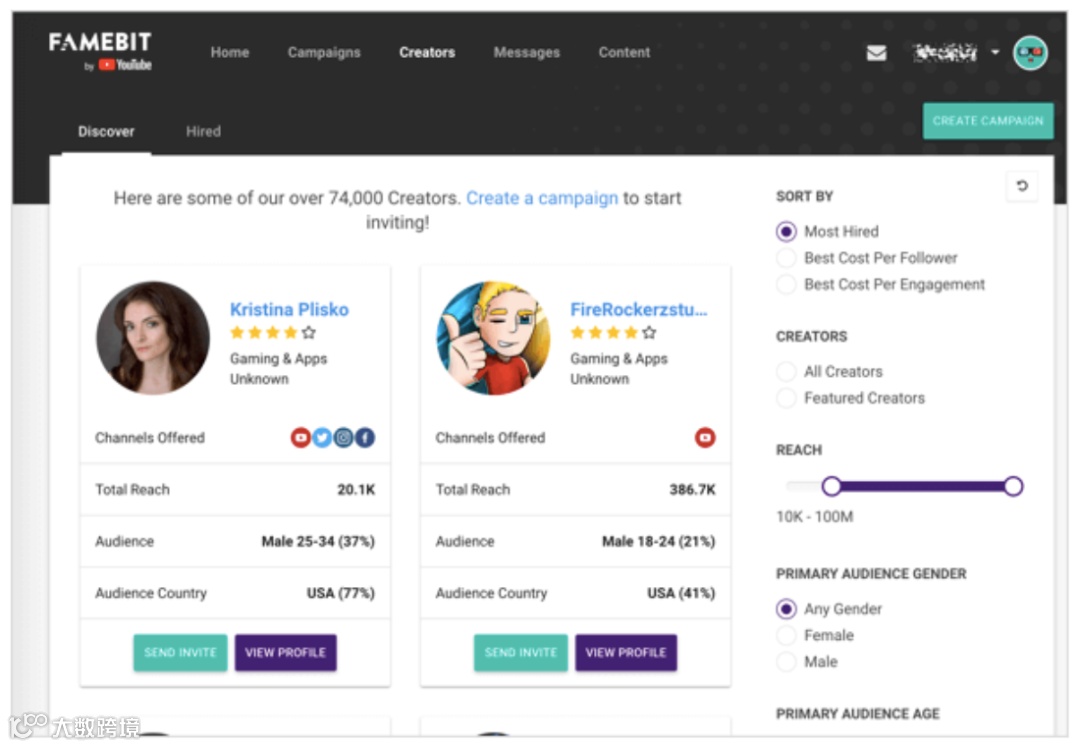Click the FameBit by YouTube logo
Image resolution: width=1080 pixels, height=747 pixels.
(101, 52)
